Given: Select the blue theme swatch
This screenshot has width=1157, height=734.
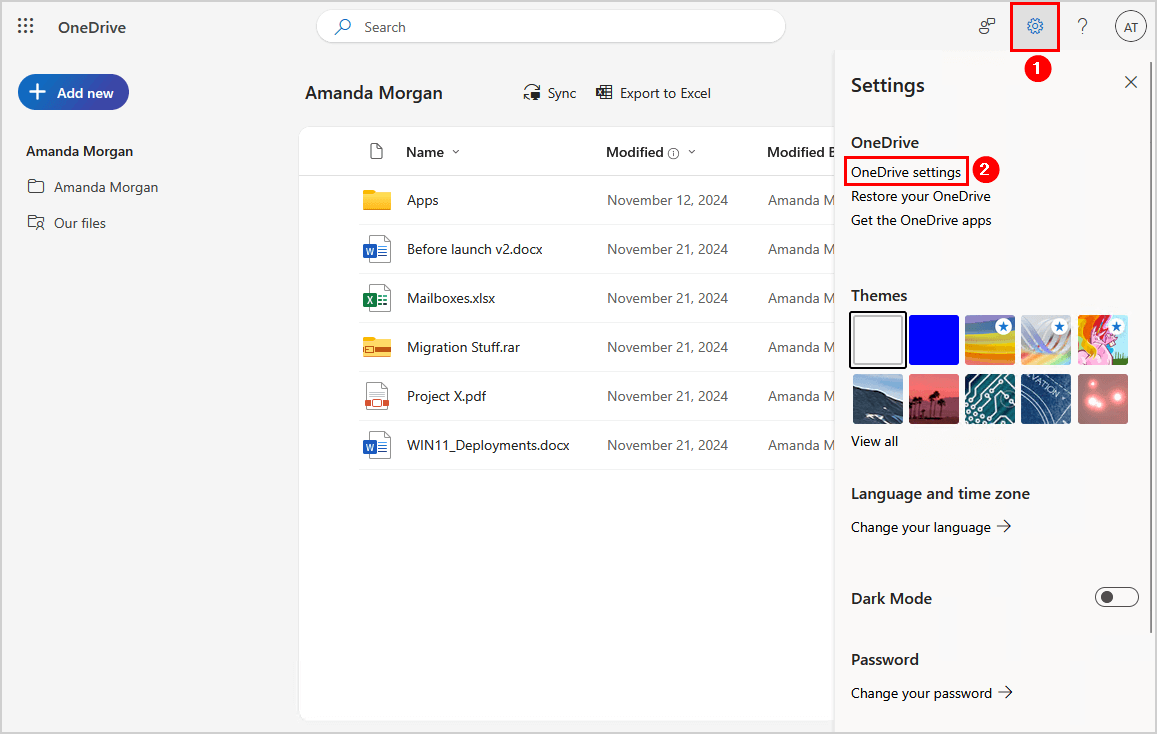Looking at the screenshot, I should 933,340.
